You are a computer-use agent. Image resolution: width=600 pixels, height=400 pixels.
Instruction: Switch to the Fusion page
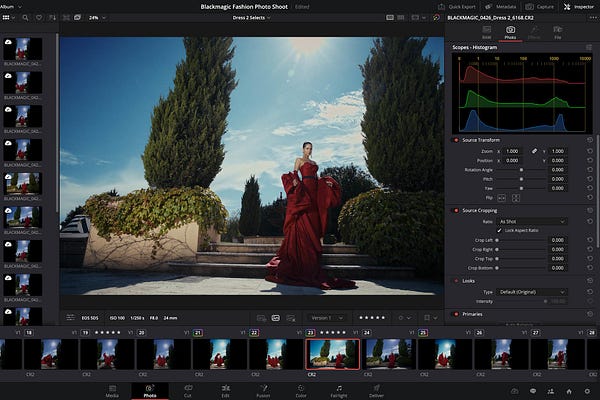pos(263,388)
